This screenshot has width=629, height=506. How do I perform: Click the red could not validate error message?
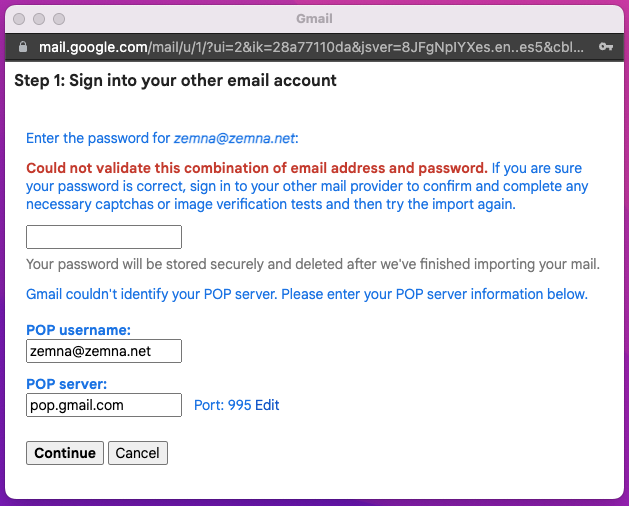click(x=257, y=168)
